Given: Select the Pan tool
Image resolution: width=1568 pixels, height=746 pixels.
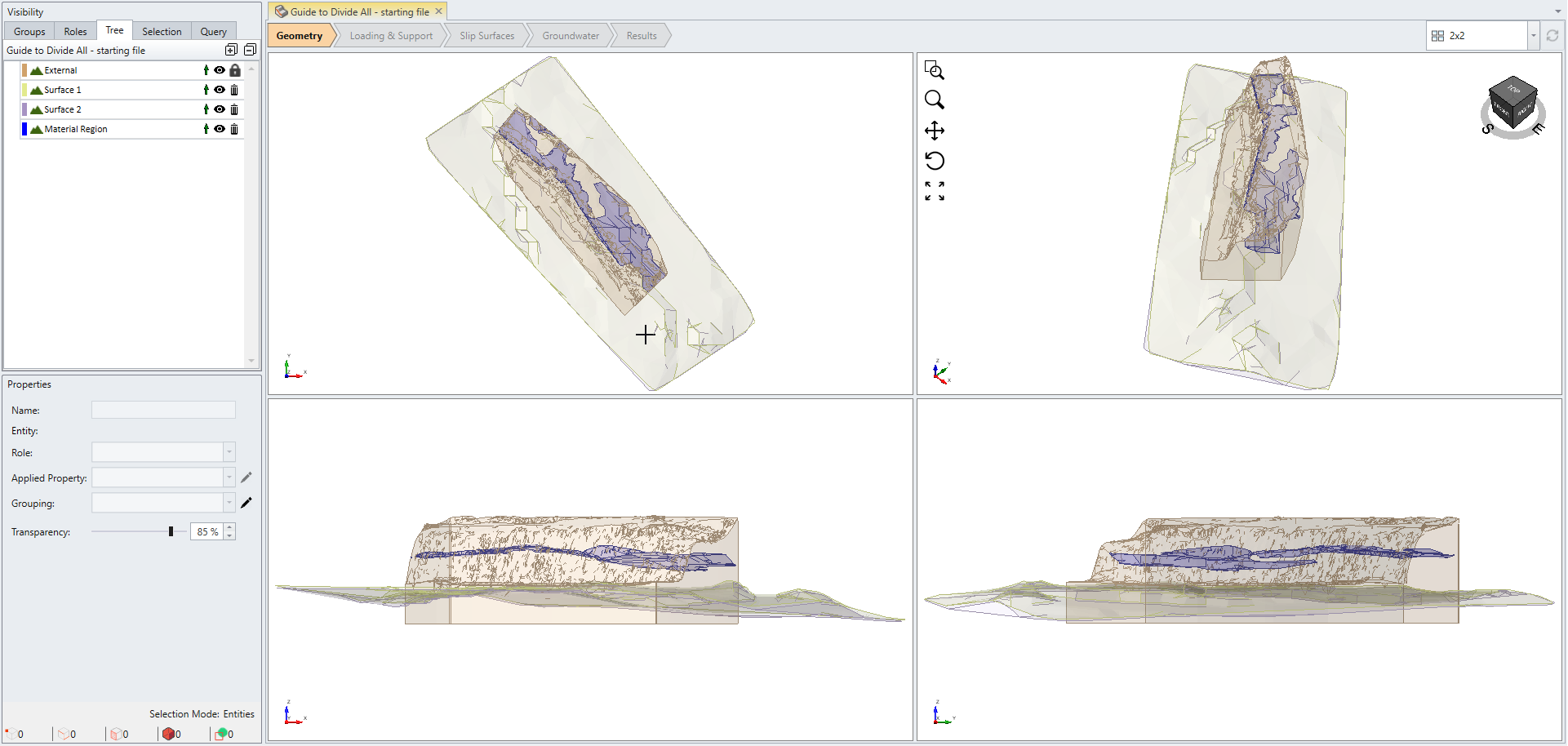Looking at the screenshot, I should [935, 130].
